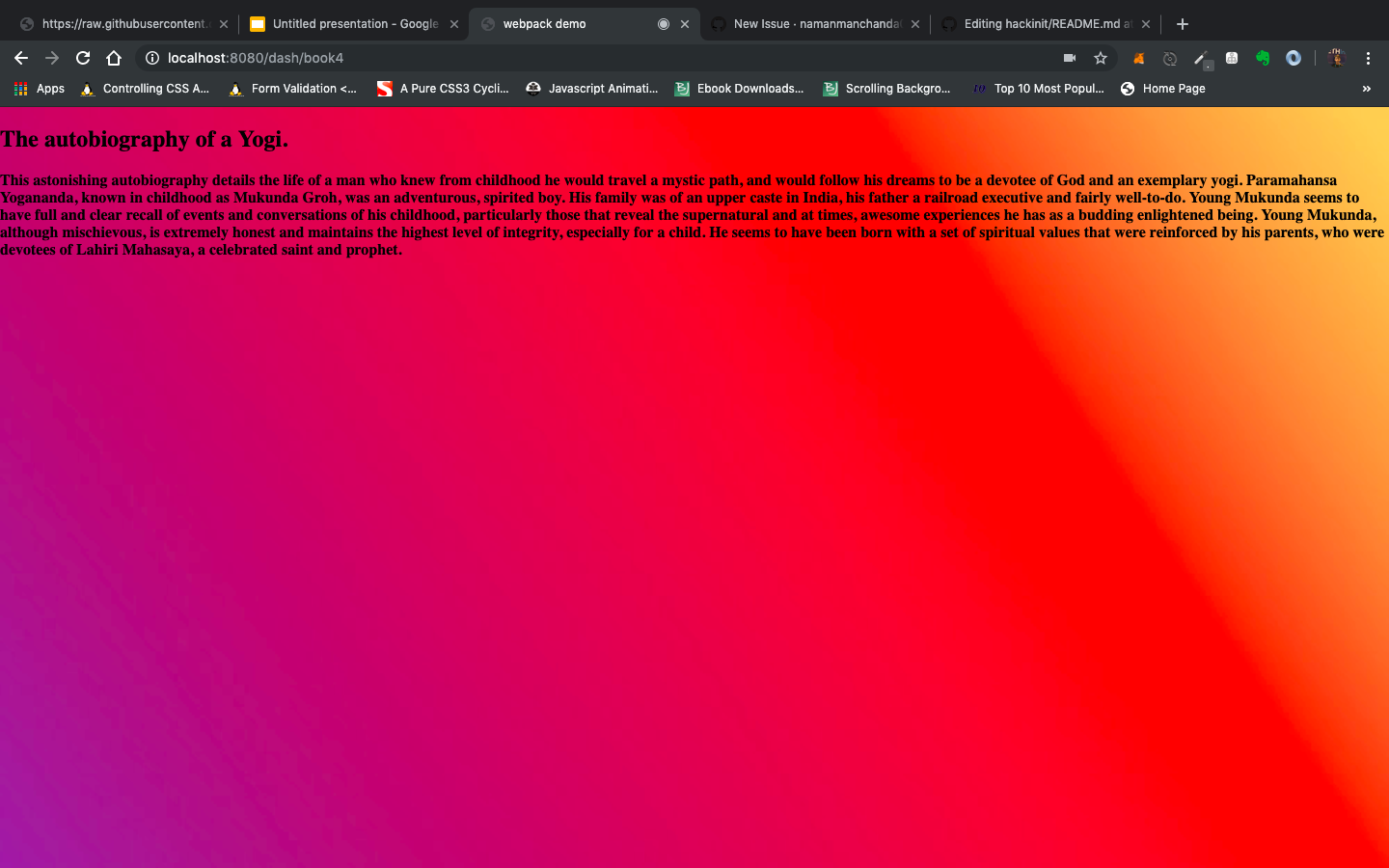The width and height of the screenshot is (1389, 868).
Task: Open the Ebook Downloads... bookmark
Action: coord(740,89)
